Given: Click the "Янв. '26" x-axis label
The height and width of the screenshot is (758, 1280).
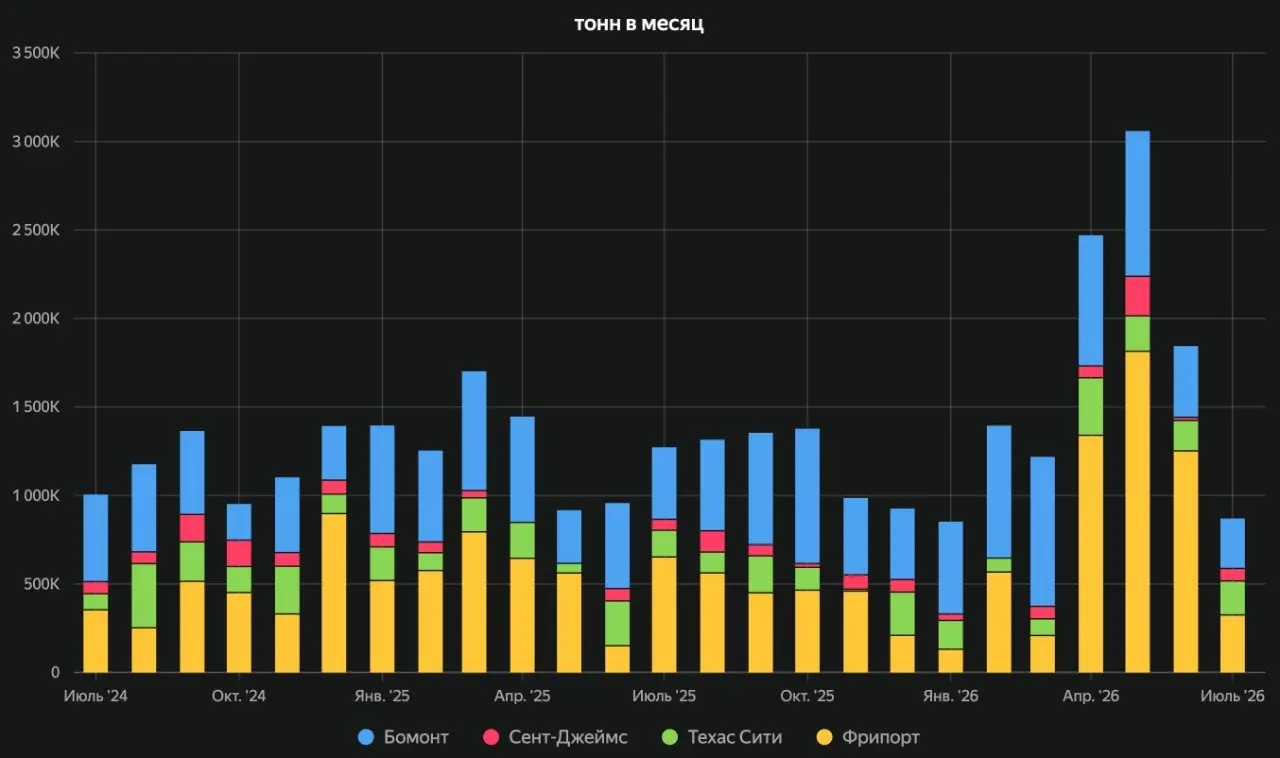Looking at the screenshot, I should [950, 696].
